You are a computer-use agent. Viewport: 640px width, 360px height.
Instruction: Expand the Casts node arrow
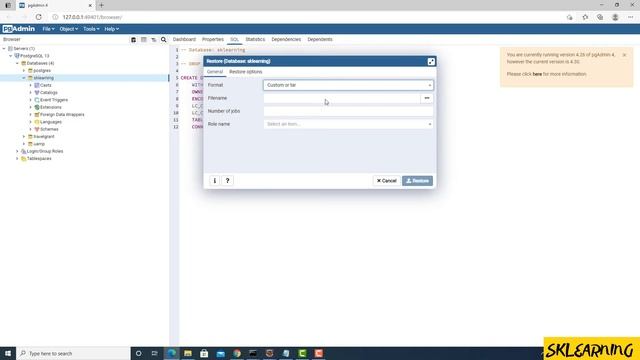(30, 85)
